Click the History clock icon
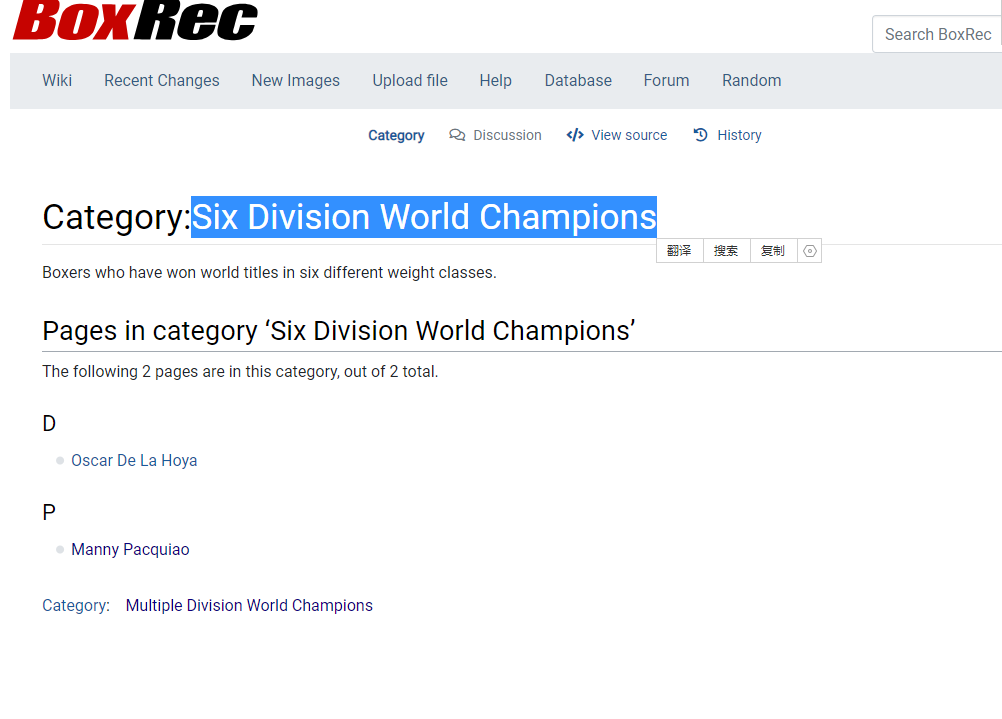 coord(701,135)
